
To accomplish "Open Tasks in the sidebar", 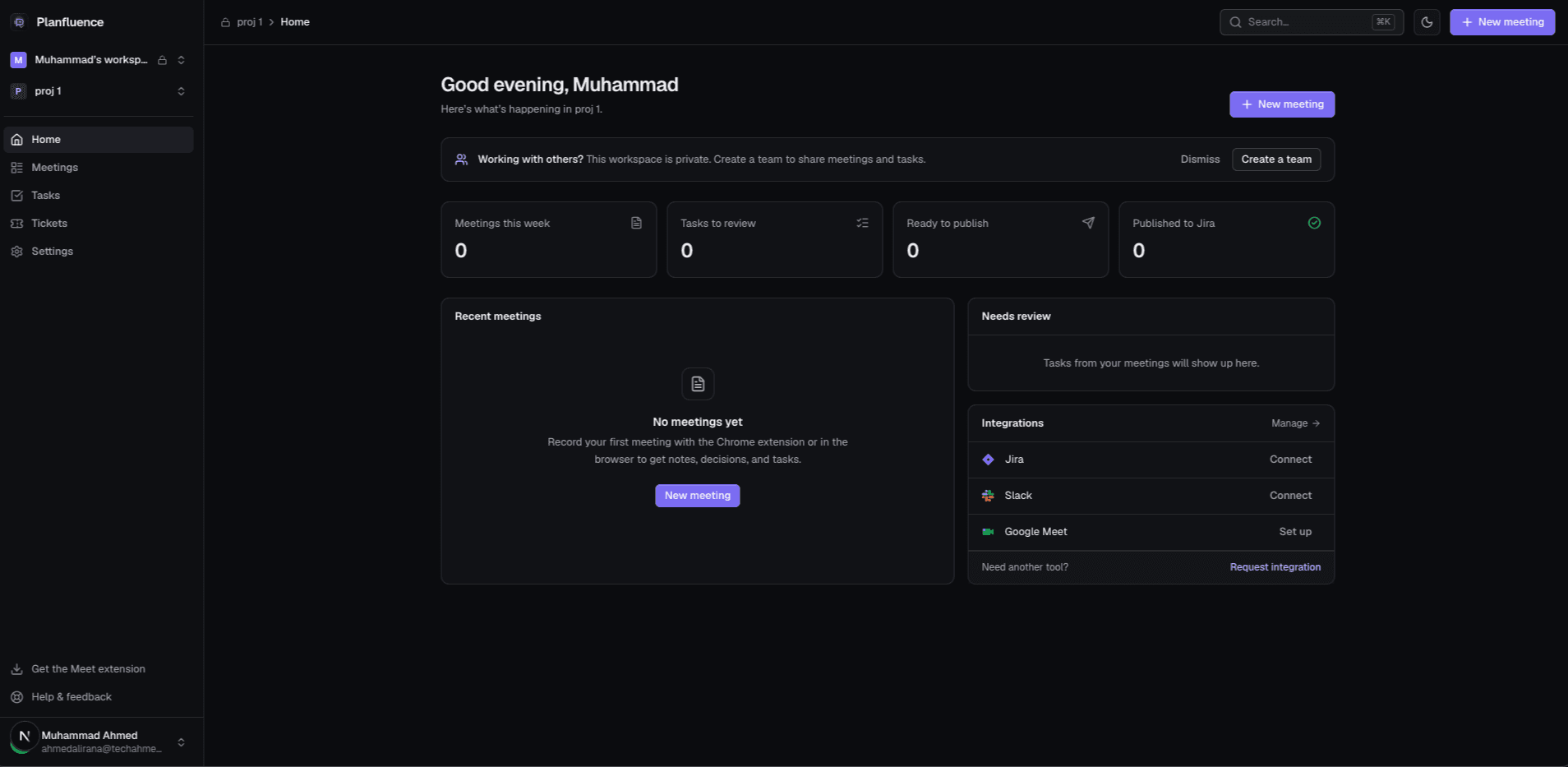I will click(99, 196).
